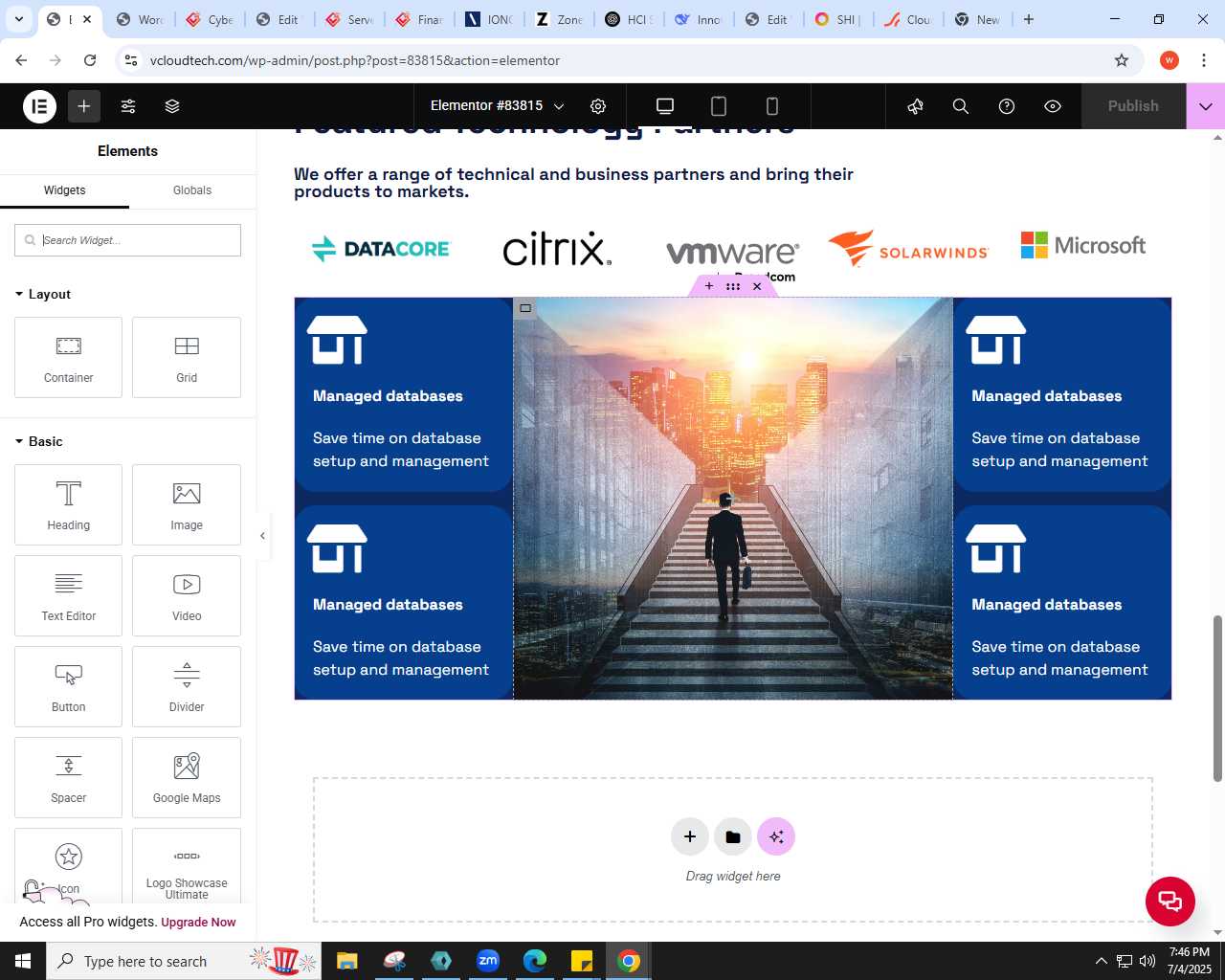This screenshot has height=980, width=1225.
Task: Open the Structure layers icon
Action: [172, 106]
